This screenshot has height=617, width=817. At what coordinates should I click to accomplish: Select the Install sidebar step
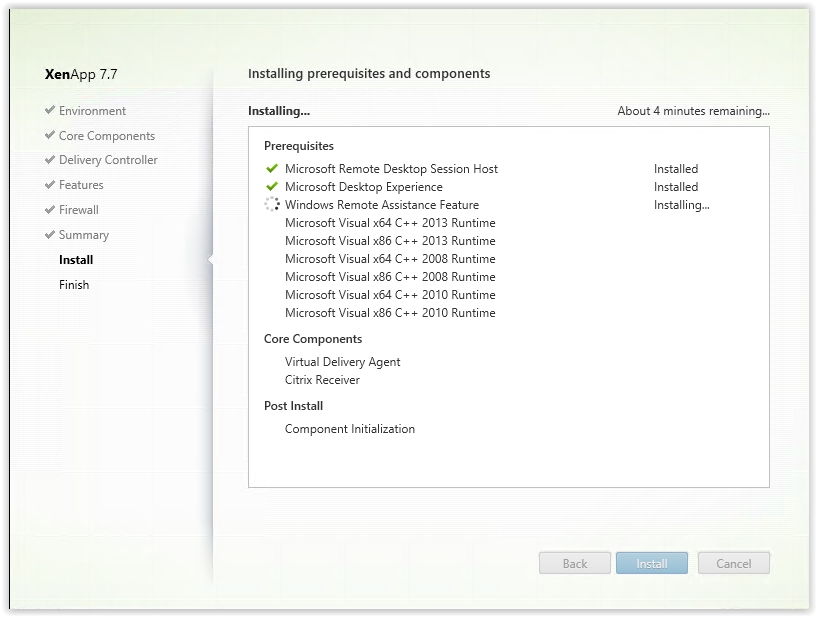(x=76, y=260)
